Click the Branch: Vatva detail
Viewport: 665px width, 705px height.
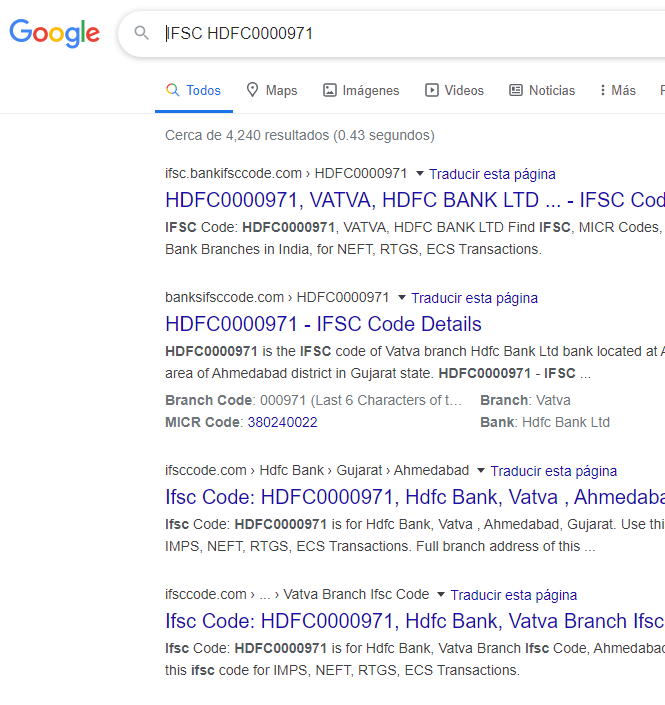click(x=525, y=400)
